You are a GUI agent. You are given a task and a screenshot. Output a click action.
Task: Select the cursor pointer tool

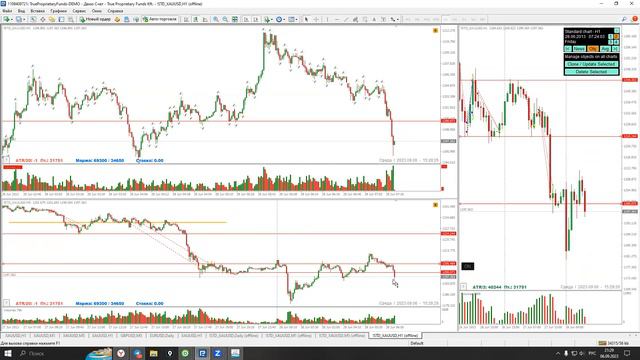point(306,19)
